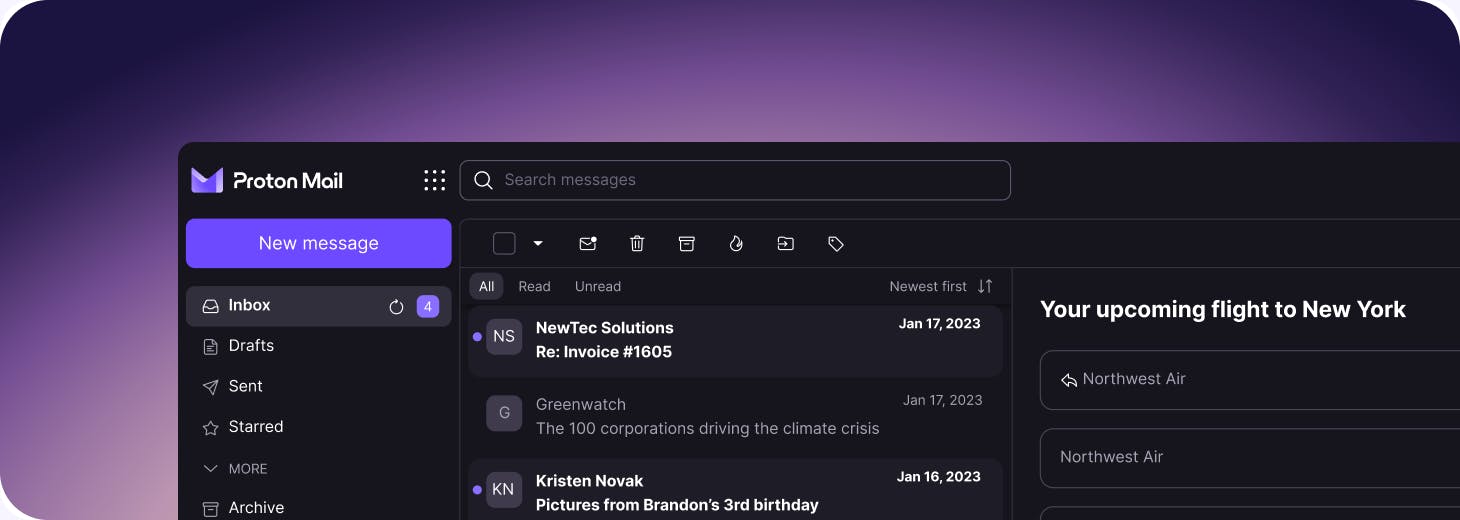Open the Drafts folder
Image resolution: width=1460 pixels, height=520 pixels.
pos(250,346)
